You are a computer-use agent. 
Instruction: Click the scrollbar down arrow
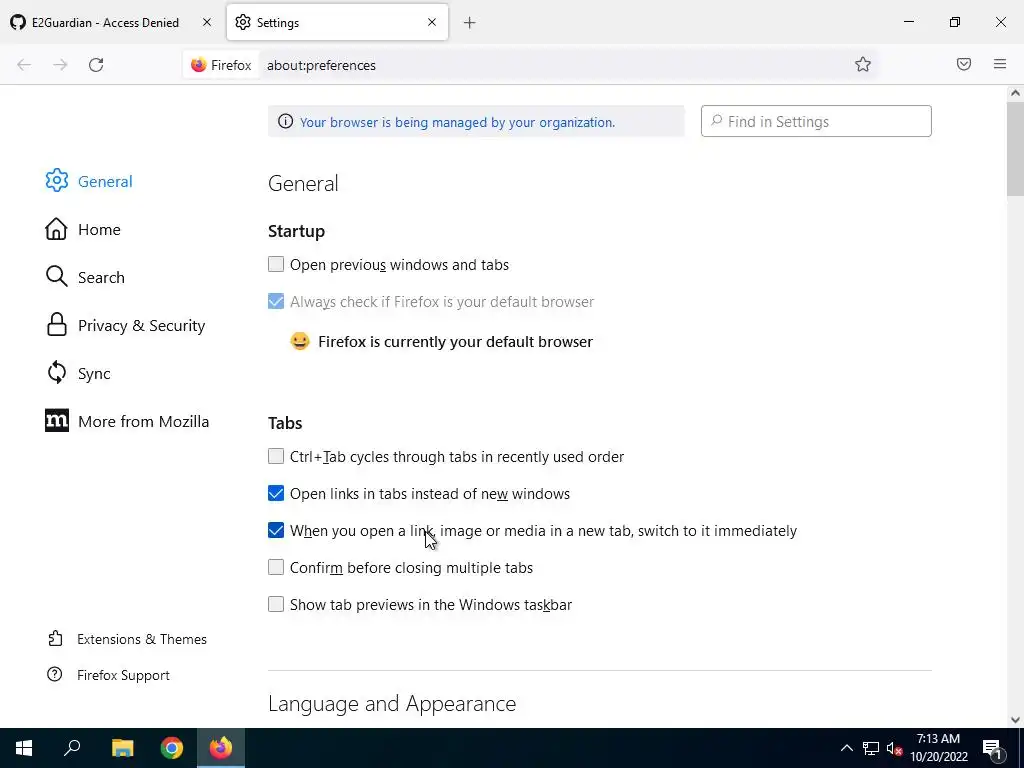click(x=1015, y=720)
